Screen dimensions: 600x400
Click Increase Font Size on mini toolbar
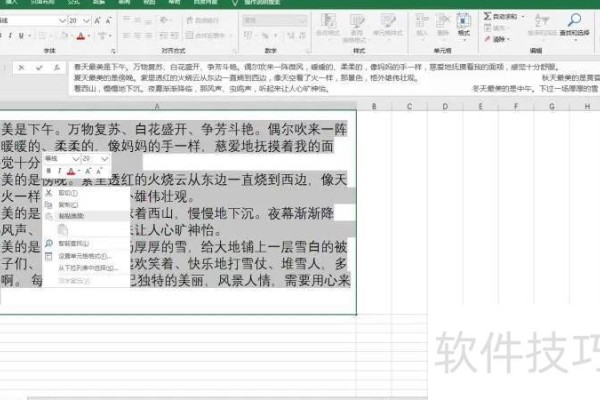coord(88,171)
